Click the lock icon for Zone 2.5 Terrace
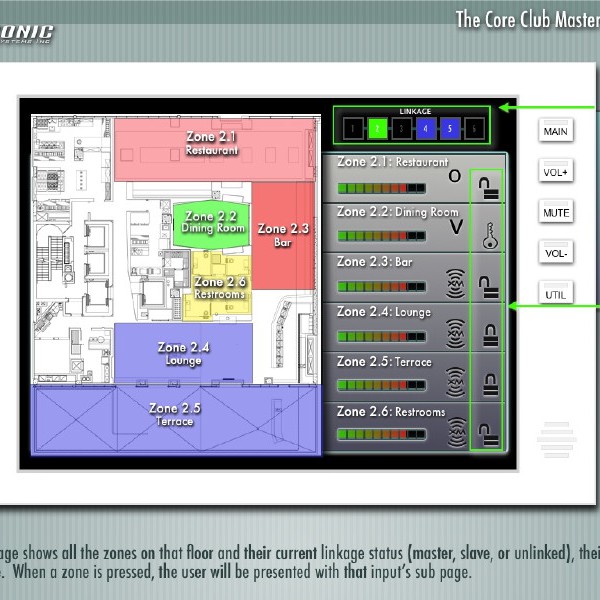The width and height of the screenshot is (600, 600). (x=489, y=383)
